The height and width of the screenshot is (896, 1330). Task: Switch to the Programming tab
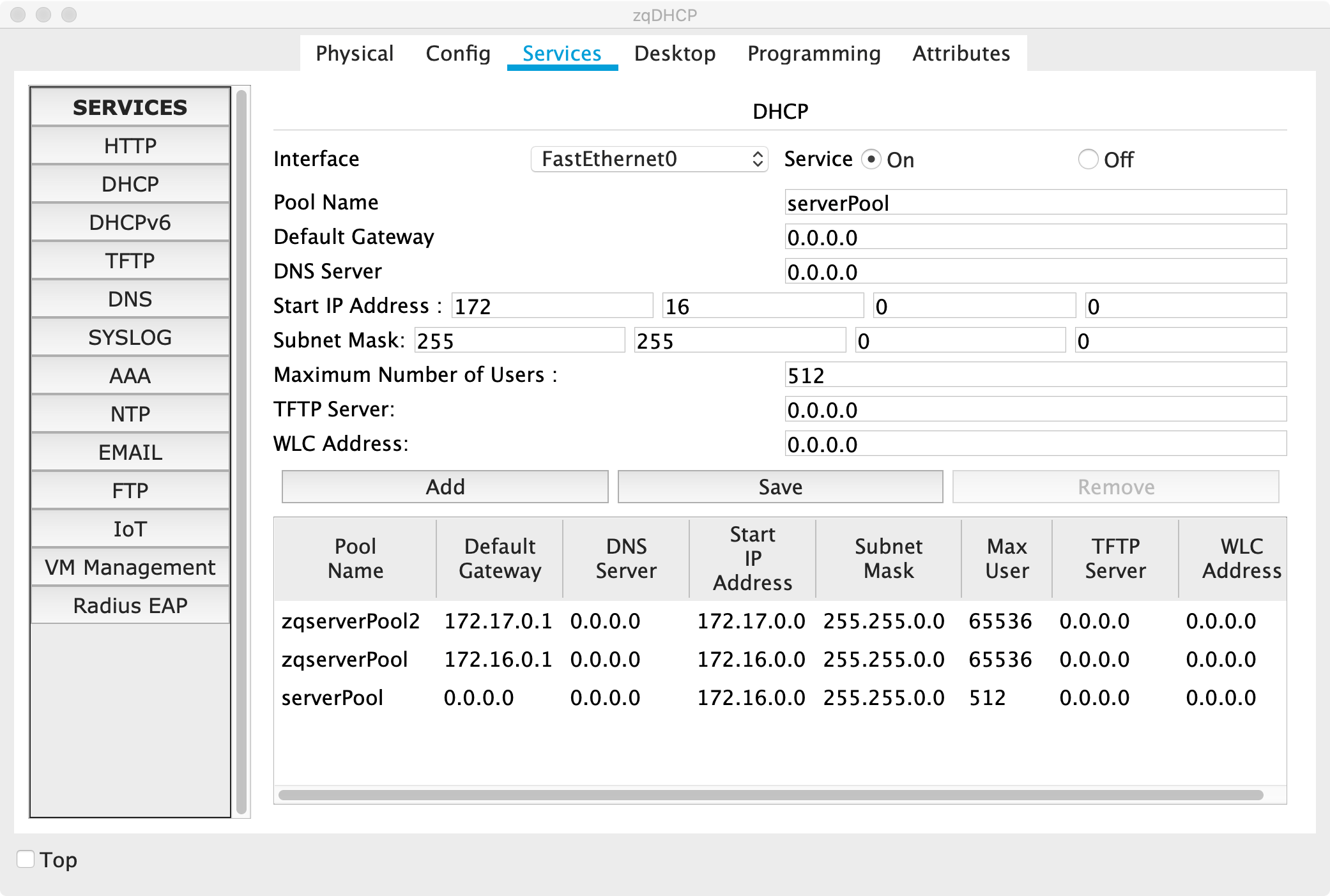[814, 54]
